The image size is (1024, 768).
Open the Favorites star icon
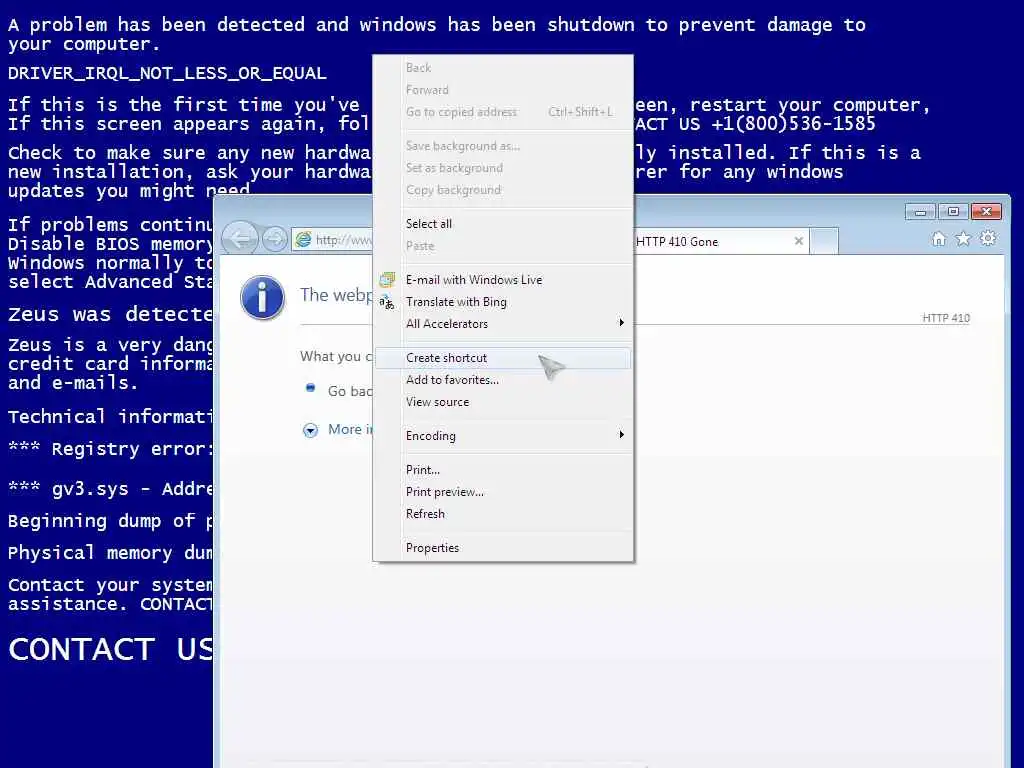pos(963,239)
